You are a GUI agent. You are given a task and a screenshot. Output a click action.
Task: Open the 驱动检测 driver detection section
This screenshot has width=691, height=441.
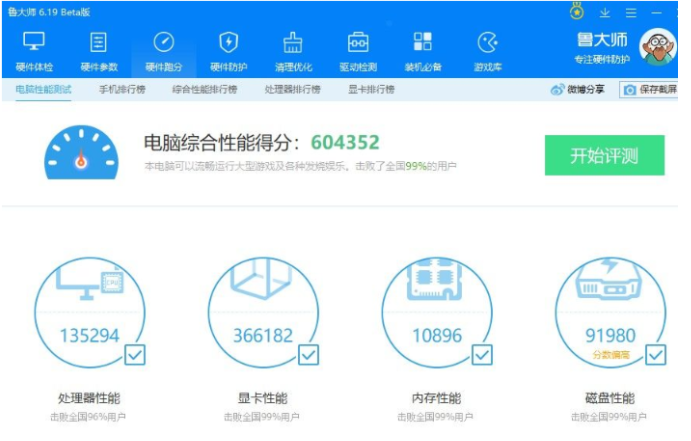[x=358, y=52]
